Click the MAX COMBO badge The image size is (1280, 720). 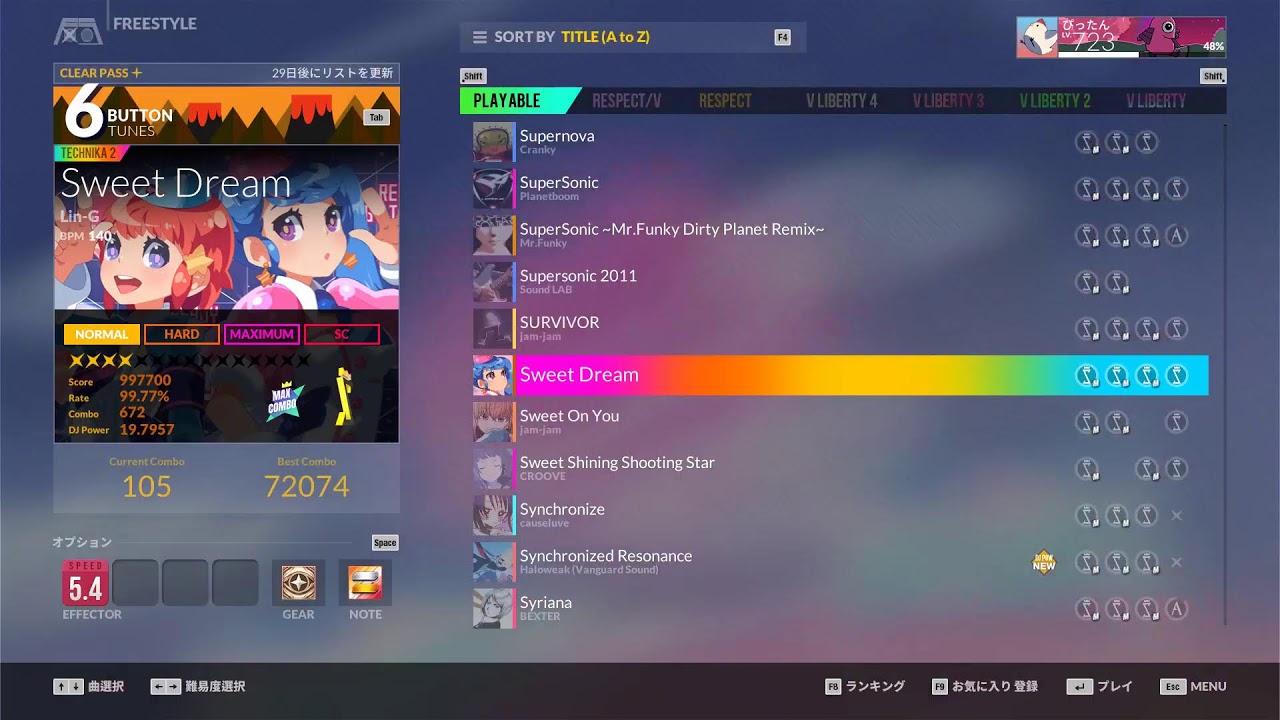tap(286, 401)
